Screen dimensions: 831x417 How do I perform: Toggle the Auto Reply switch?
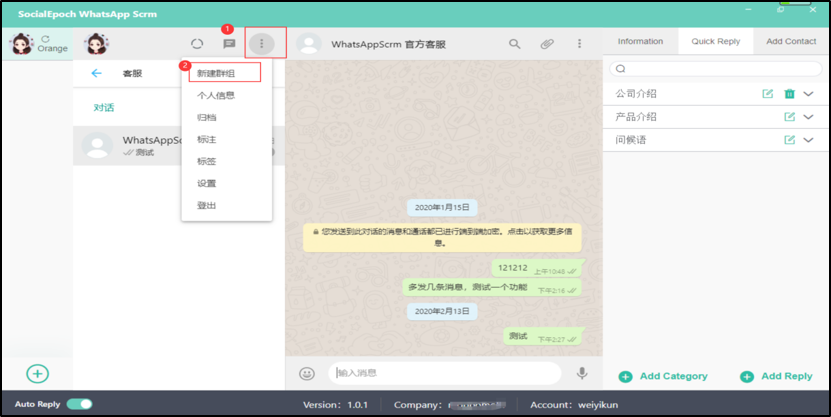(79, 404)
